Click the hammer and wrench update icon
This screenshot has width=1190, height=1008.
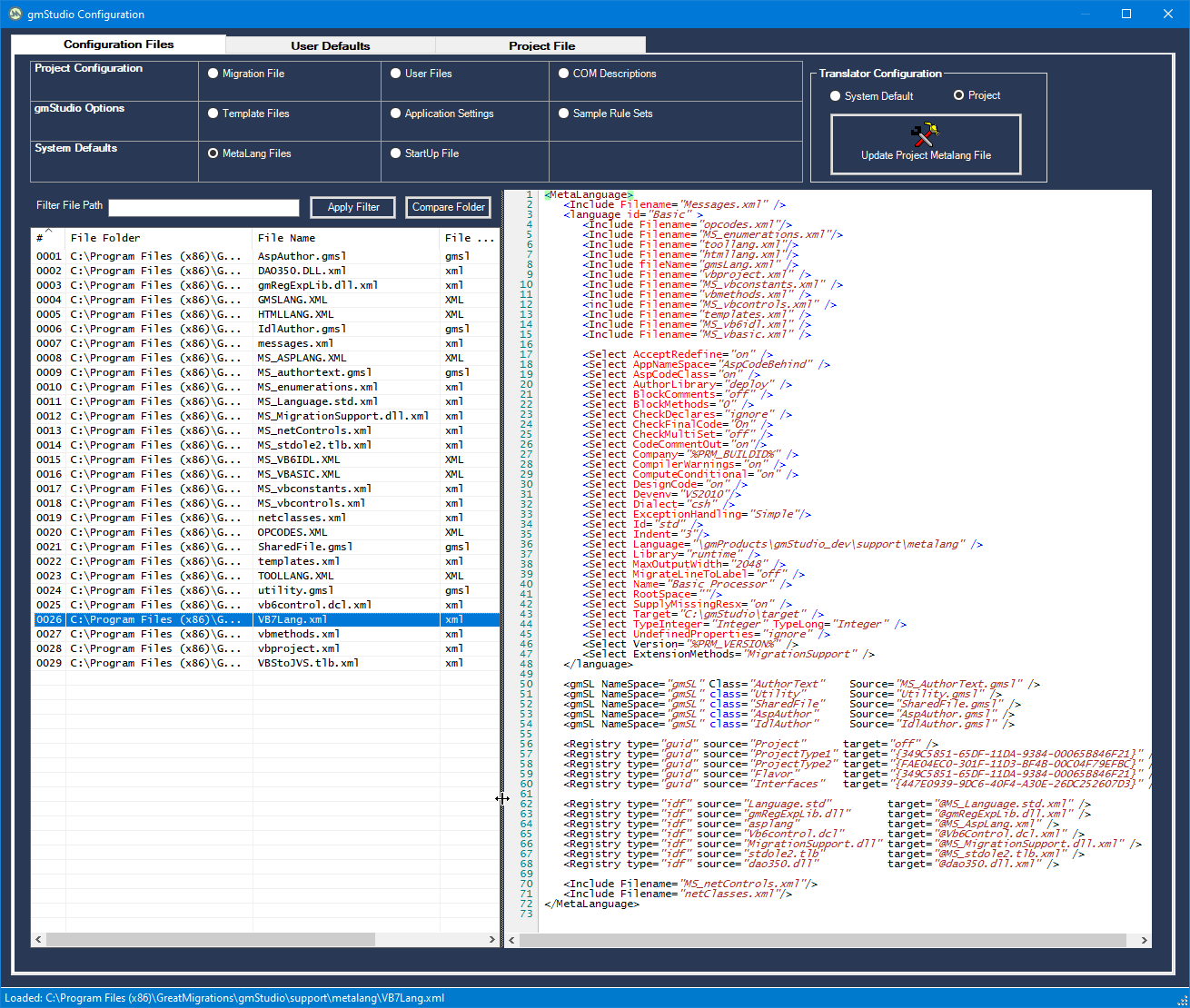pos(925,135)
